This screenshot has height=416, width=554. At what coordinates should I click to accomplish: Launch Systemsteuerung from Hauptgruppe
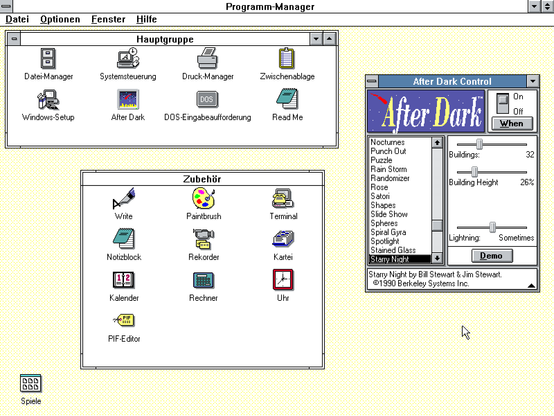pyautogui.click(x=128, y=58)
